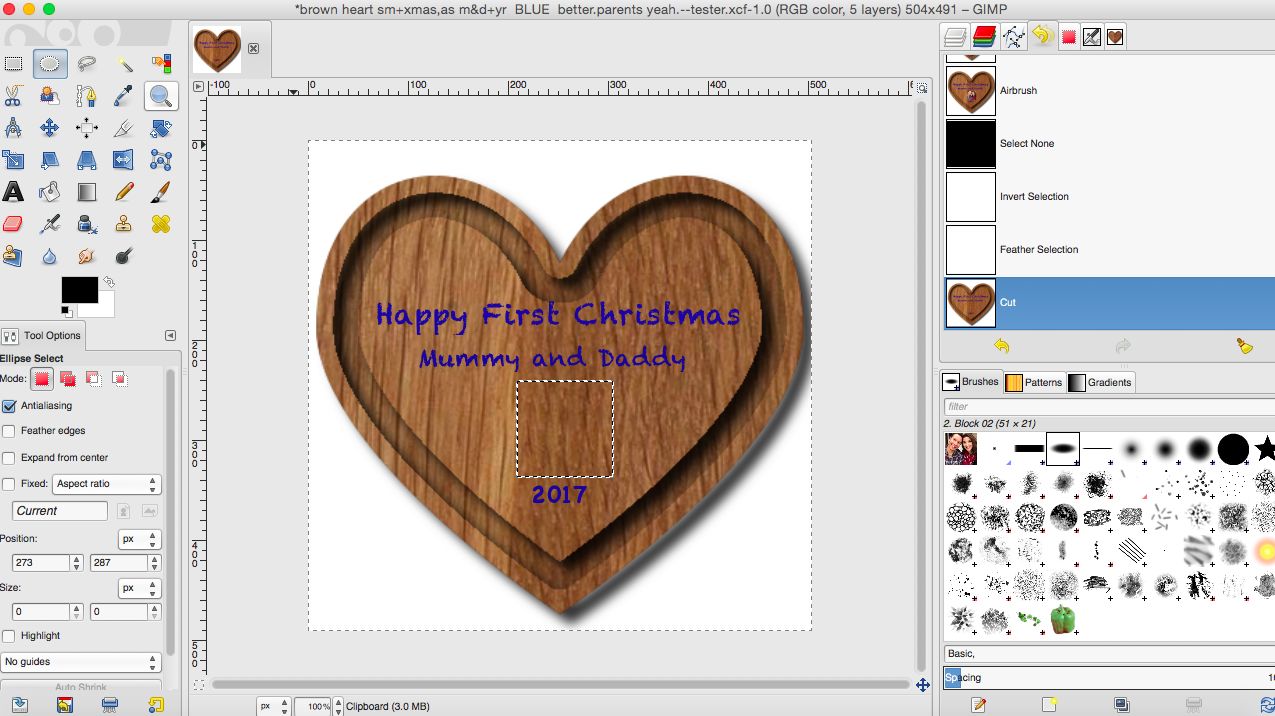Select the Move tool
1275x716 pixels.
(x=49, y=128)
